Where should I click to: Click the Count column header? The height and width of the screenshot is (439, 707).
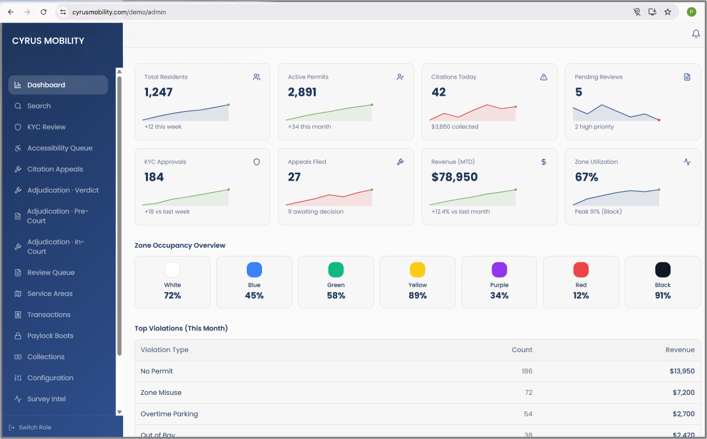(x=522, y=350)
